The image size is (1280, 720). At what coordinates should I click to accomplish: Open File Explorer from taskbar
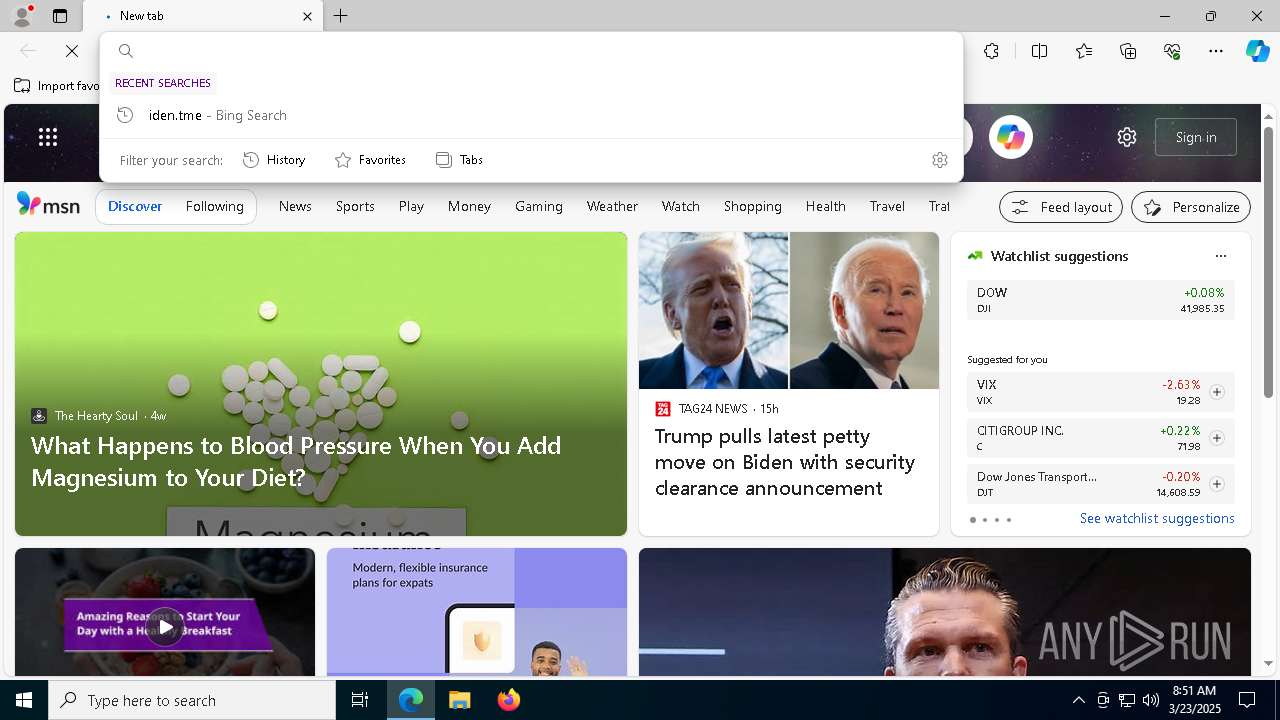tap(460, 700)
